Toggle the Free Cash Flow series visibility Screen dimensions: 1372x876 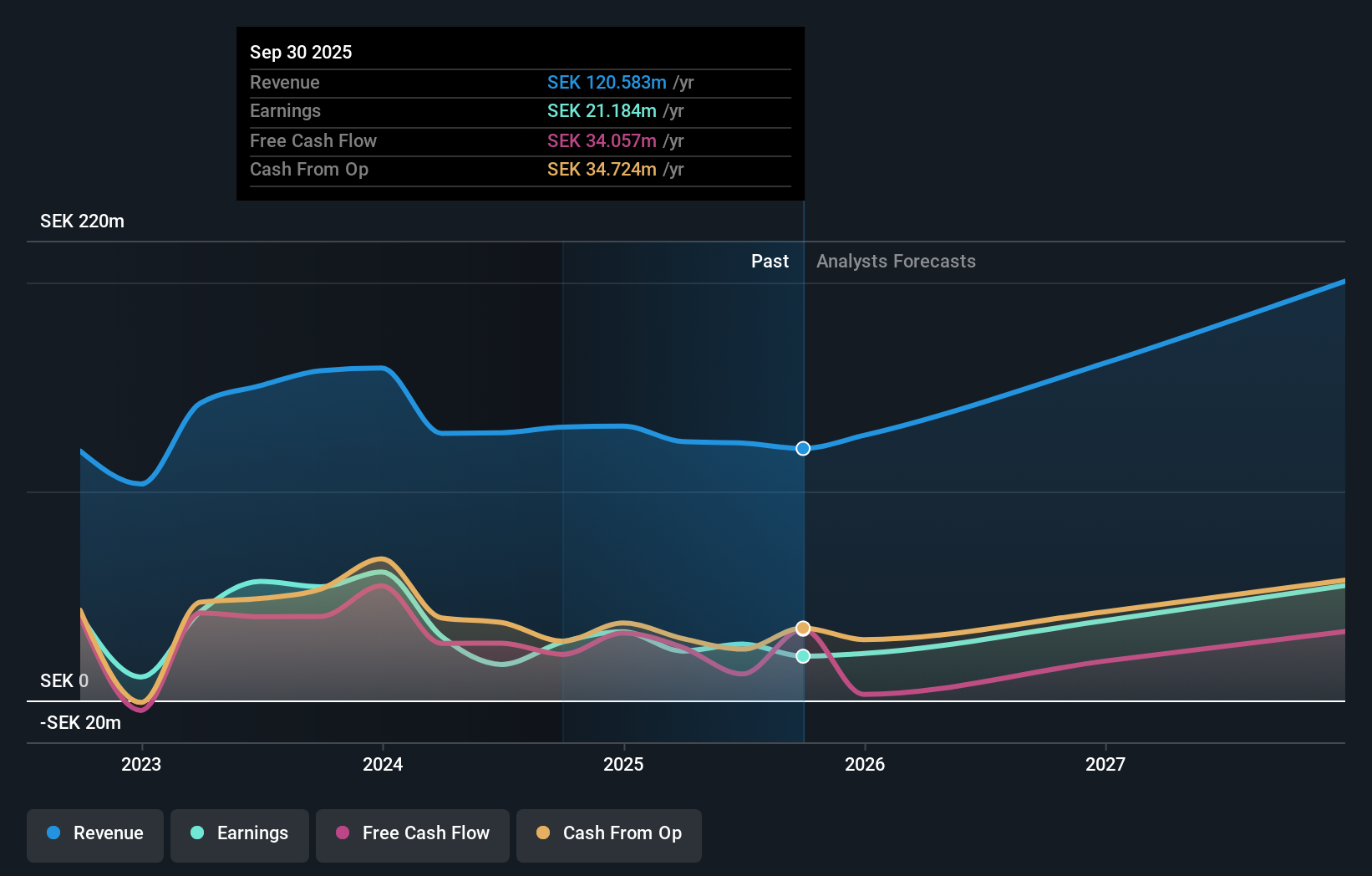412,835
